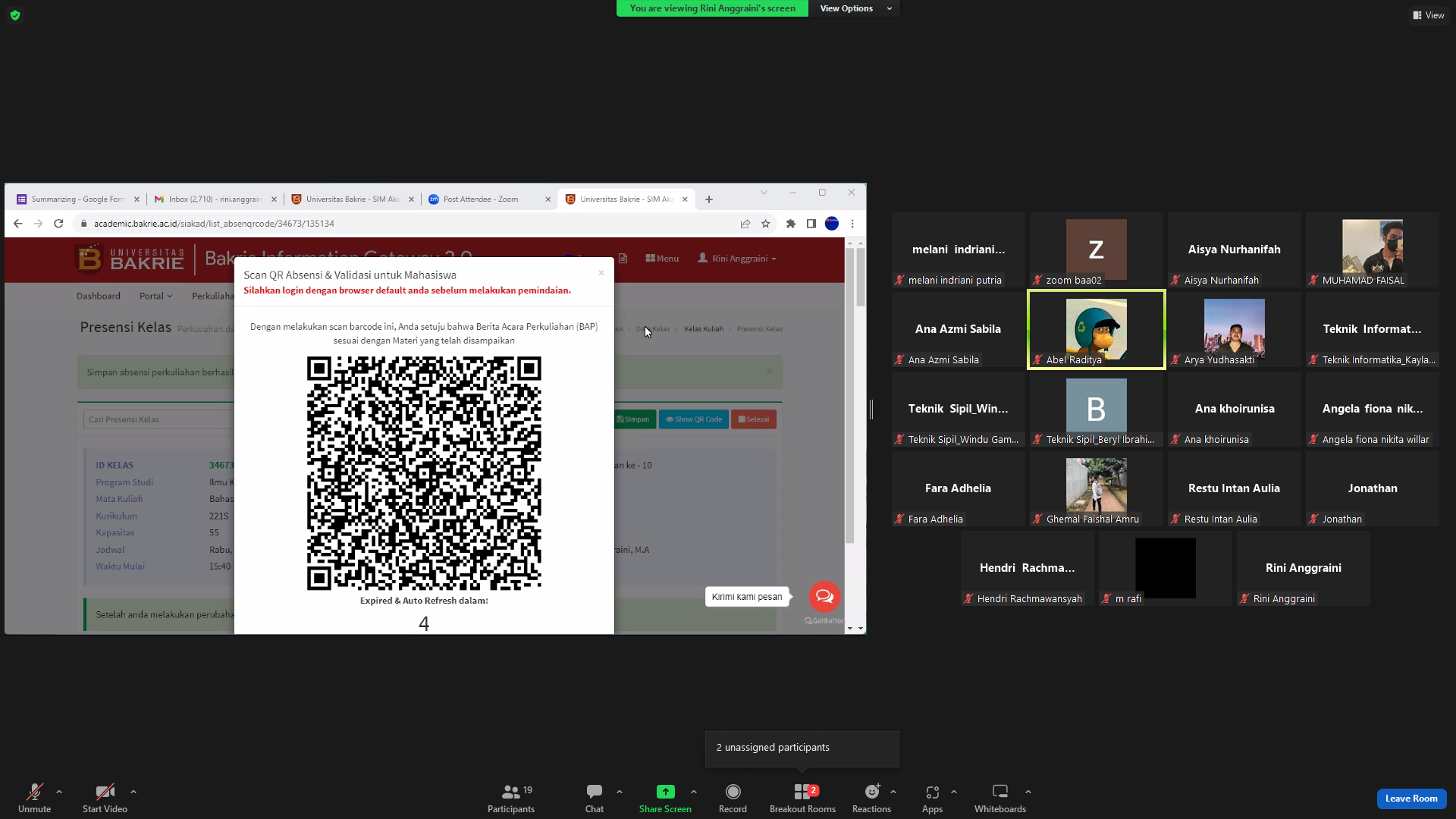Screen dimensions: 1456x819
Task: Open Whiteboards from the toolbar
Action: click(1000, 798)
